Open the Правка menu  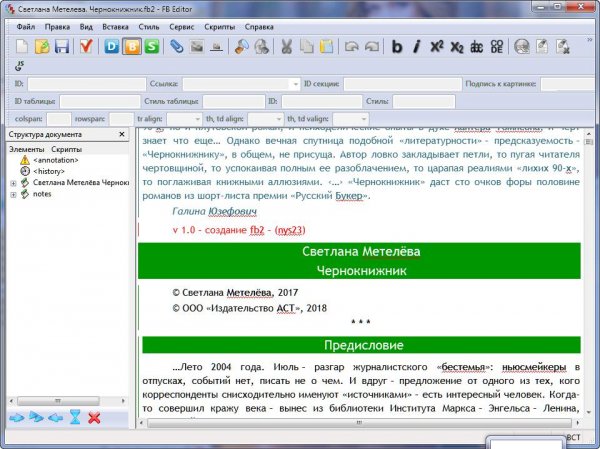(57, 27)
